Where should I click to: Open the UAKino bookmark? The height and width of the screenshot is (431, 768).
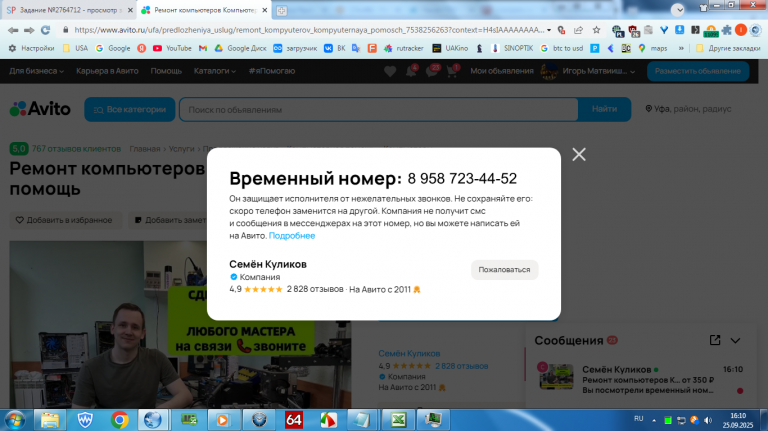point(450,48)
